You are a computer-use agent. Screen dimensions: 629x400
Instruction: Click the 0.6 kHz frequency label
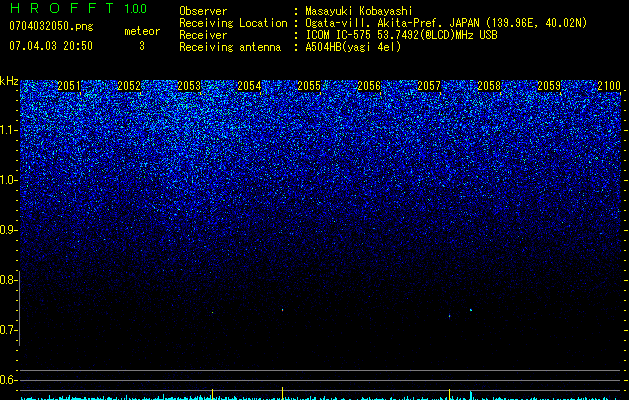7,380
